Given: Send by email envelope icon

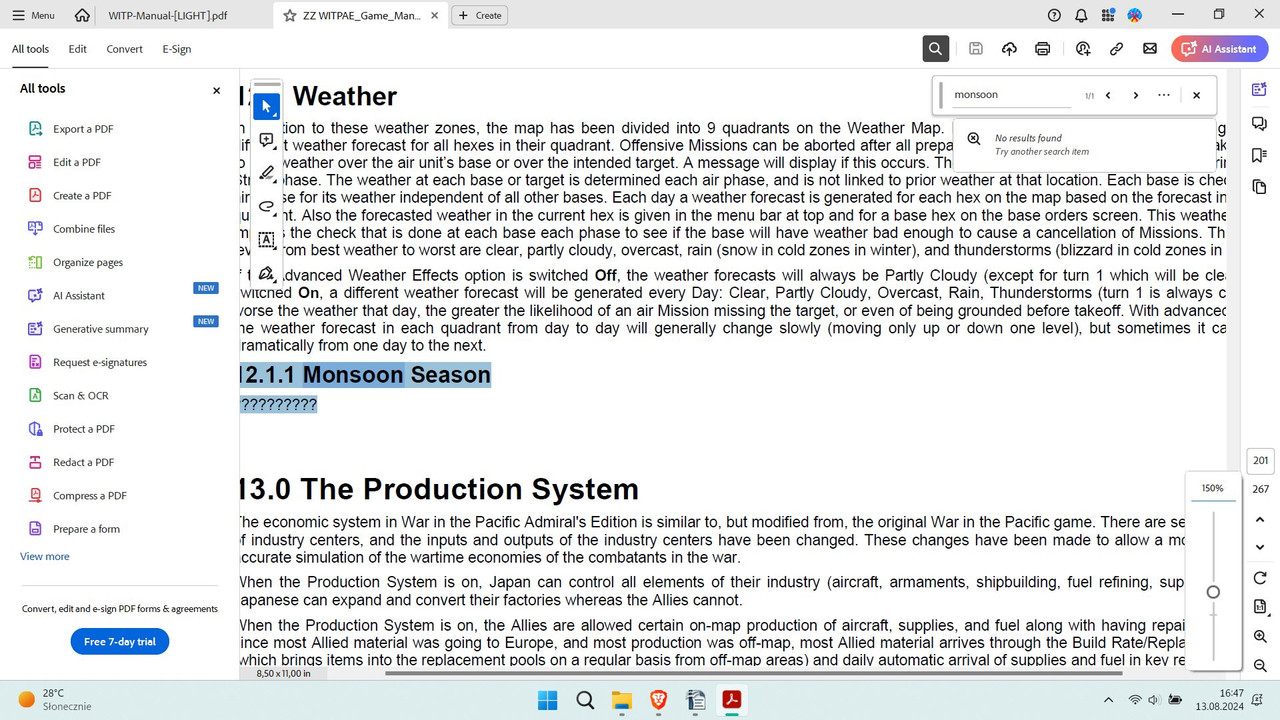Looking at the screenshot, I should pos(1150,48).
